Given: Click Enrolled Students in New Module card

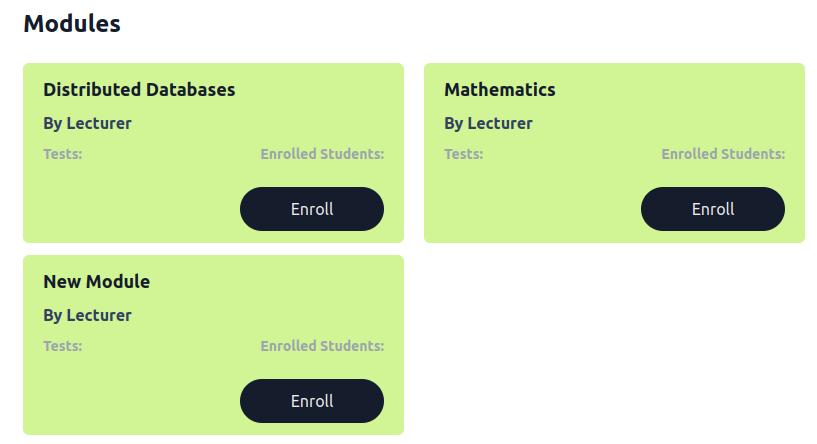Looking at the screenshot, I should point(322,347).
